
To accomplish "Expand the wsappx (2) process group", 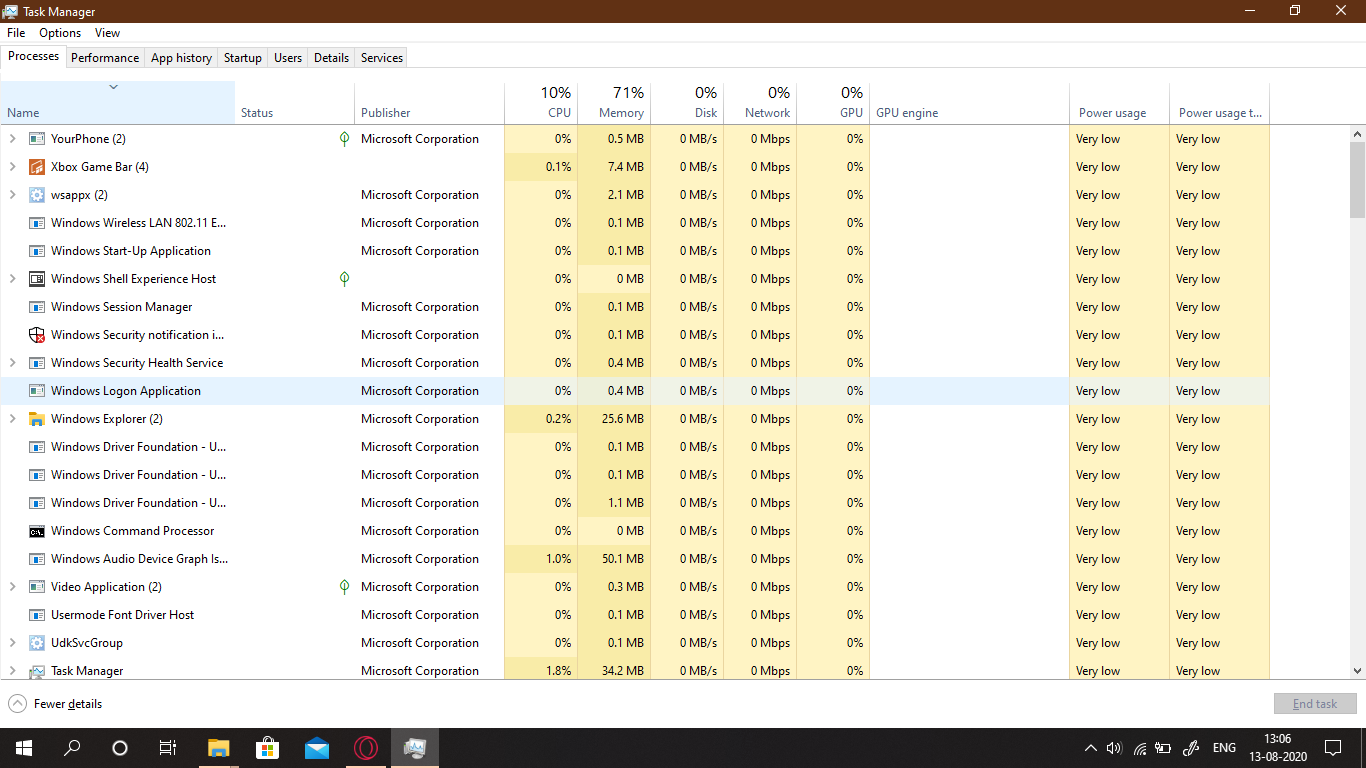I will [x=12, y=195].
